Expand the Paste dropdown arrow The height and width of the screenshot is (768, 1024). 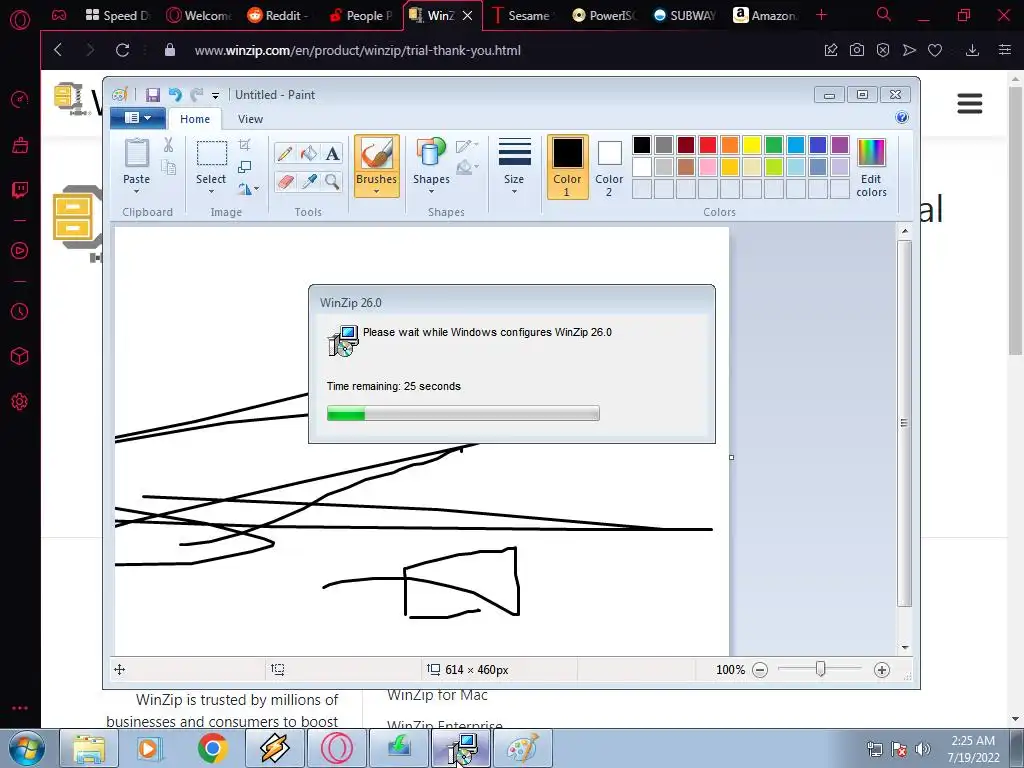tap(136, 191)
